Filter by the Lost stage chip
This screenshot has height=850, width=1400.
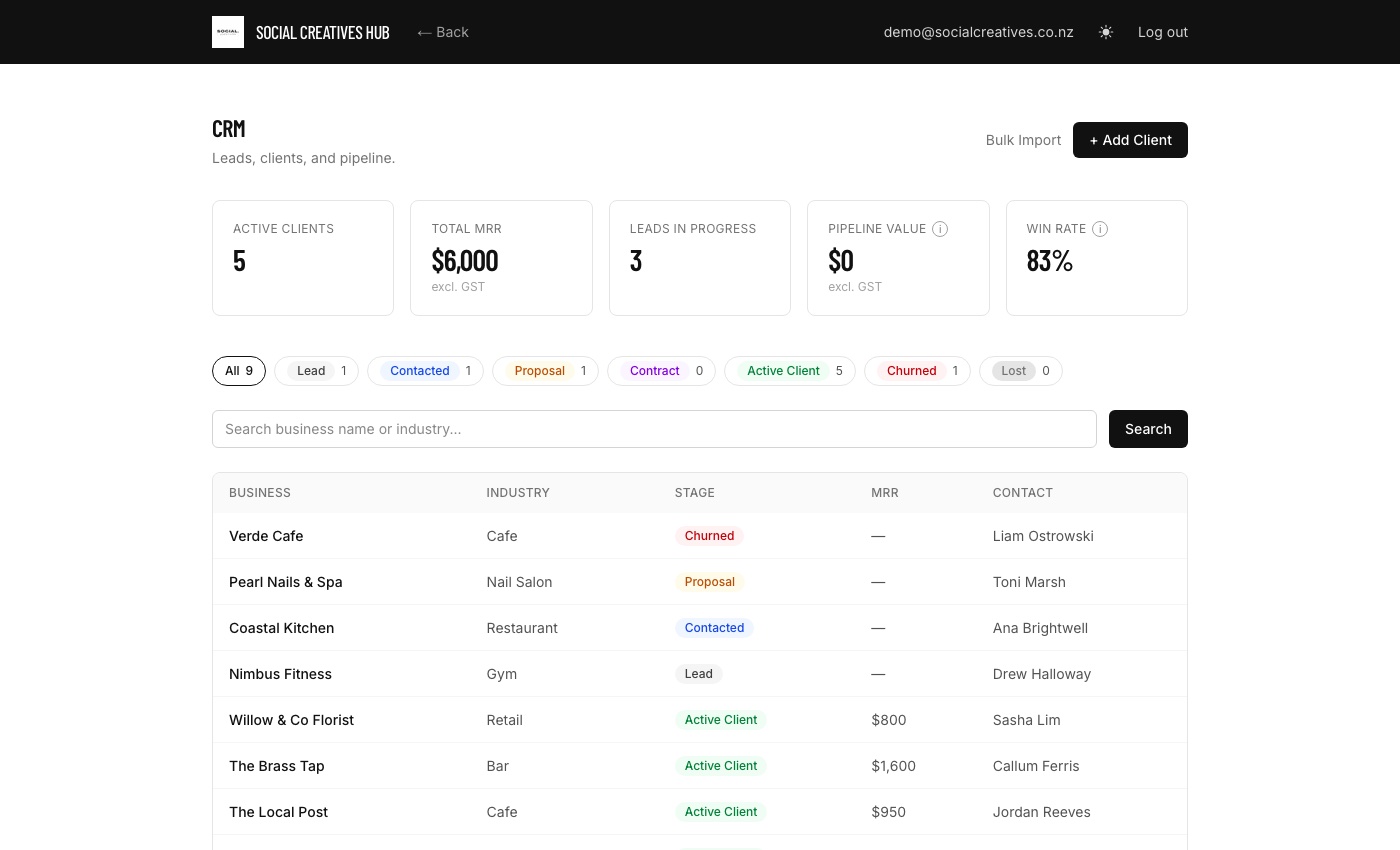coord(1021,371)
